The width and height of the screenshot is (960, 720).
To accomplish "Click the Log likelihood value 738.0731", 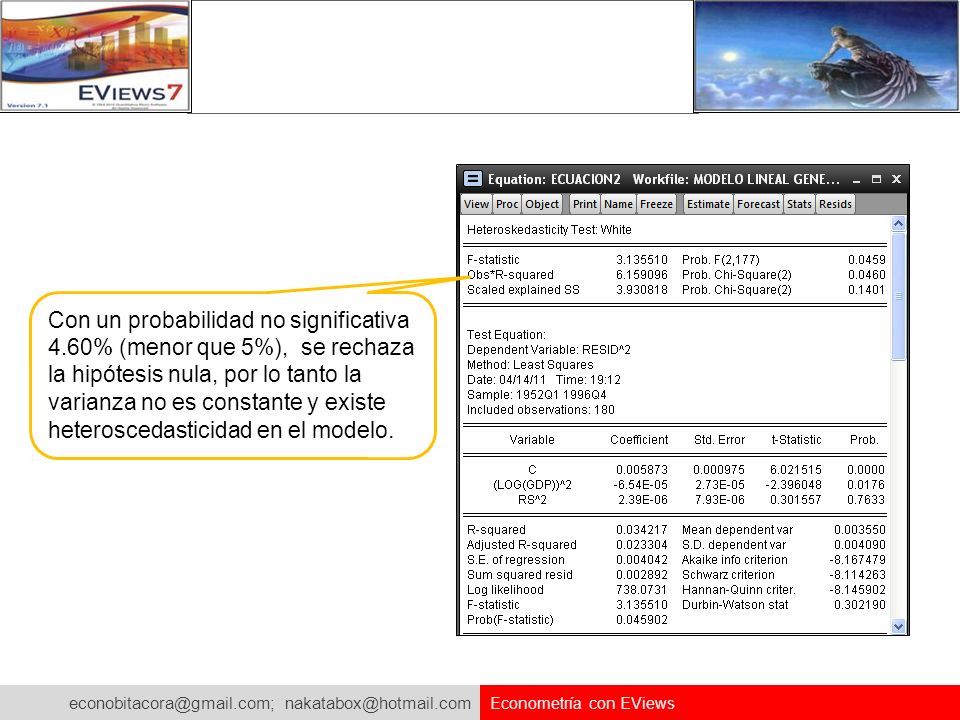I will tap(642, 590).
